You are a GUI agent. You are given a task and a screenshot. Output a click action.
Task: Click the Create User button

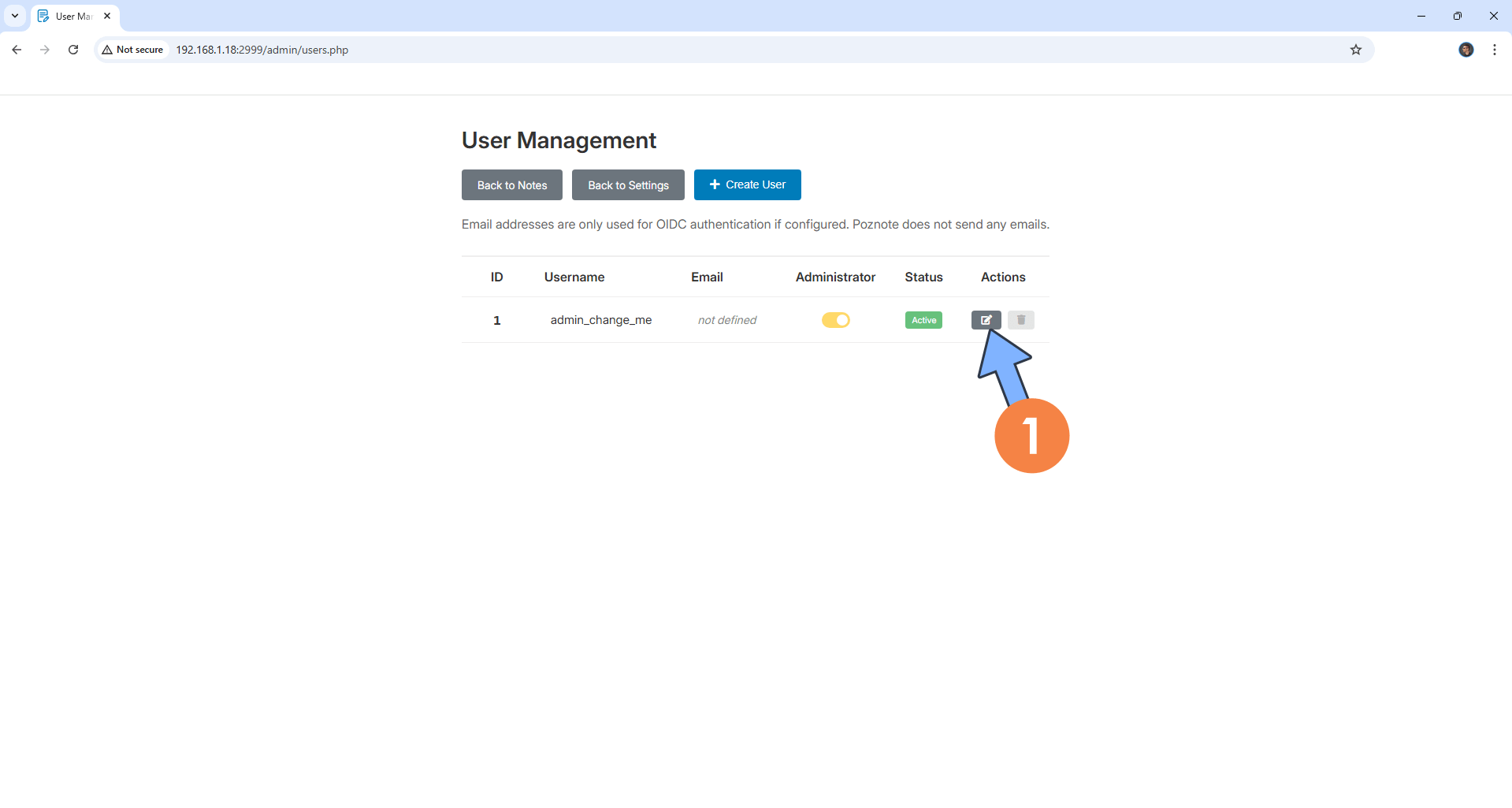coord(747,184)
